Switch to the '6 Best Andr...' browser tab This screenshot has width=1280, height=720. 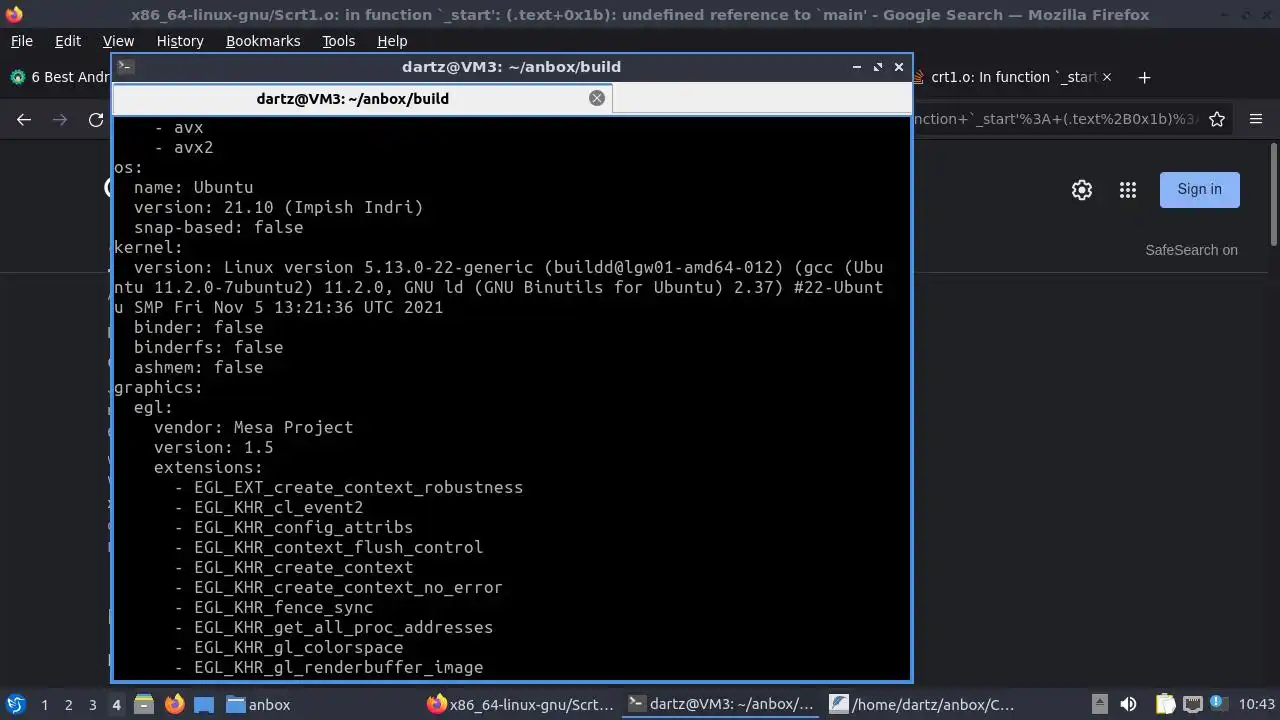tap(58, 77)
